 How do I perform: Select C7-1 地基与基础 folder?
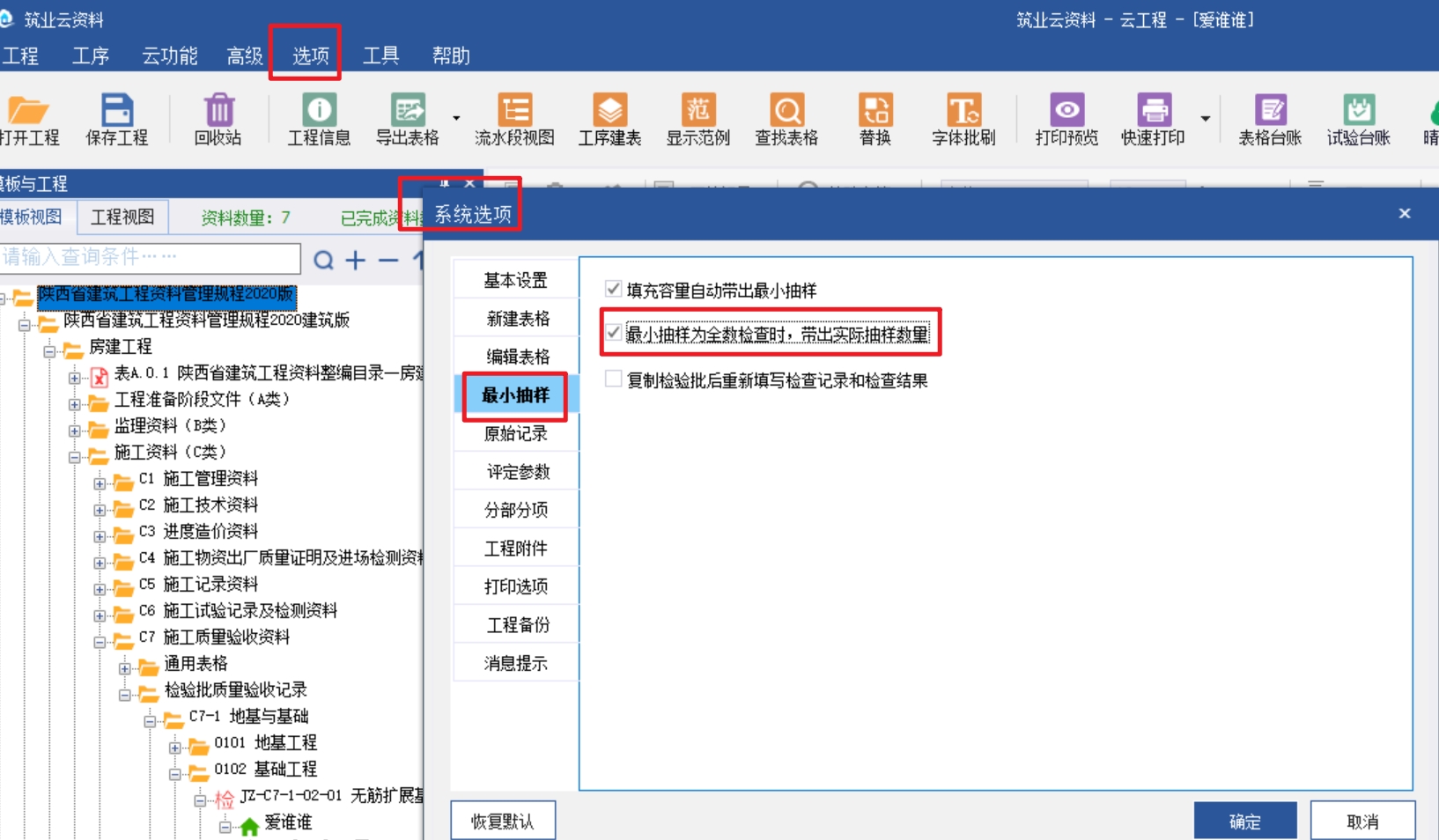click(248, 716)
